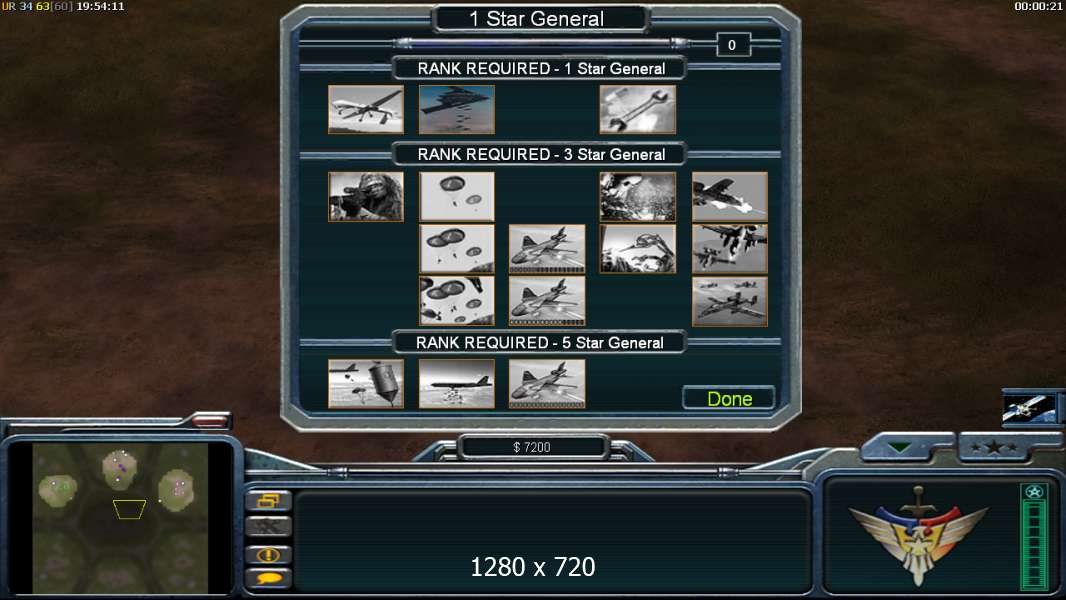
Task: Select the Fuel Air Bomb B-52 power
Action: 457,384
